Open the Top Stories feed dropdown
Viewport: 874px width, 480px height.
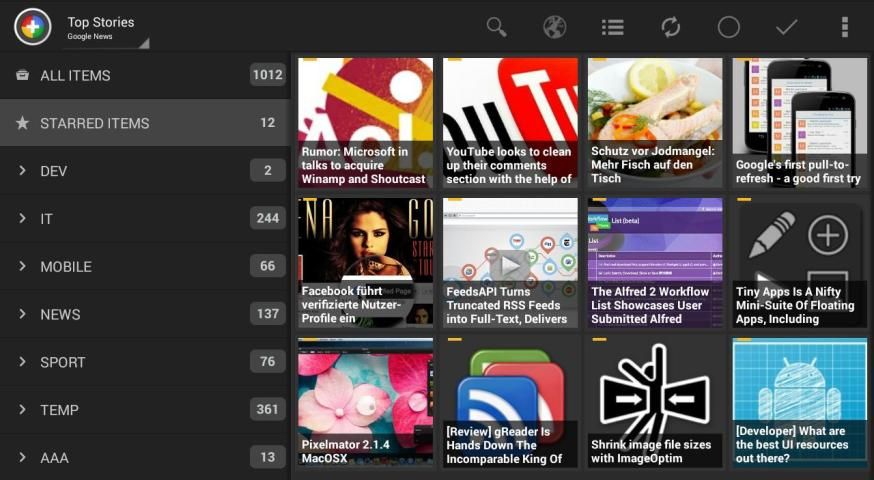(105, 28)
